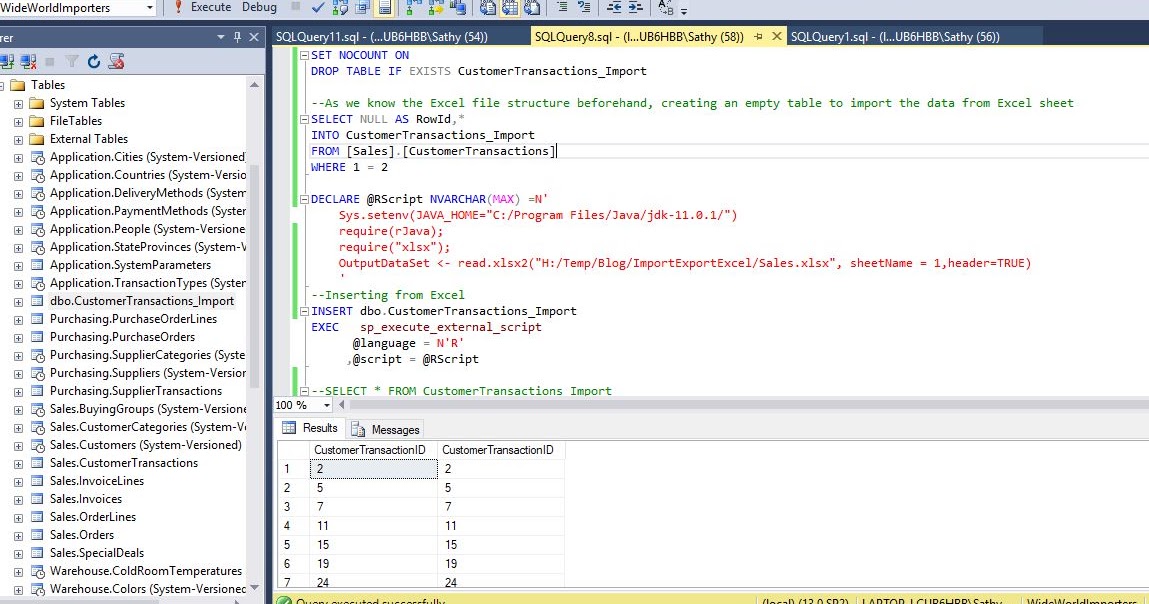
Task: Select Results to File icon
Action: (533, 7)
